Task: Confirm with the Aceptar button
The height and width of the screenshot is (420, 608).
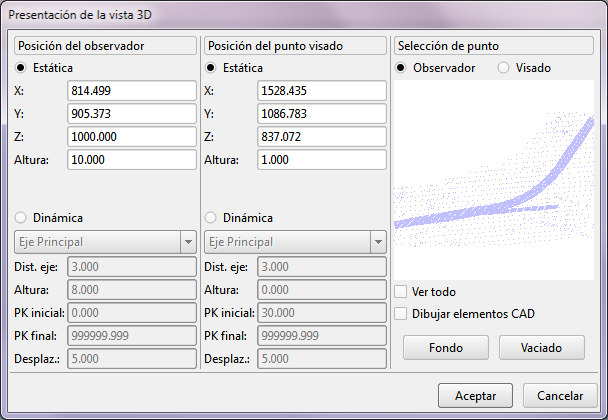Action: 475,395
